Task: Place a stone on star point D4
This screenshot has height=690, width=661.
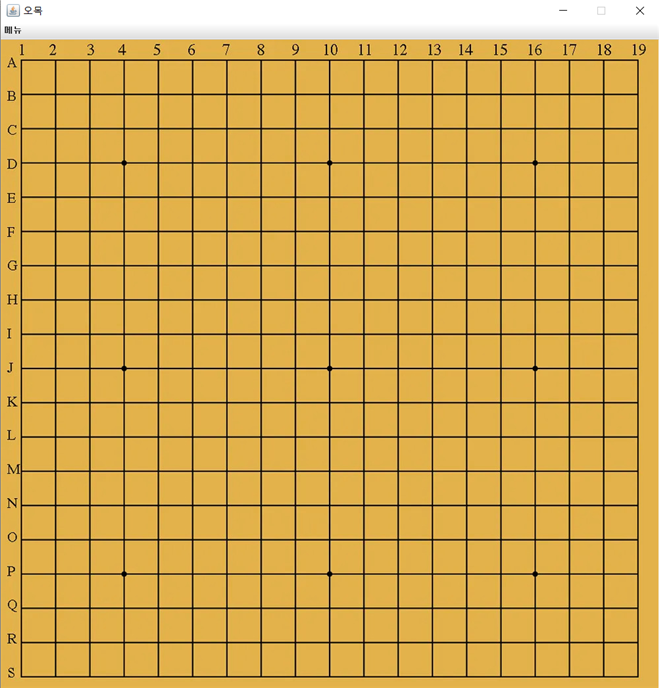Action: [124, 163]
